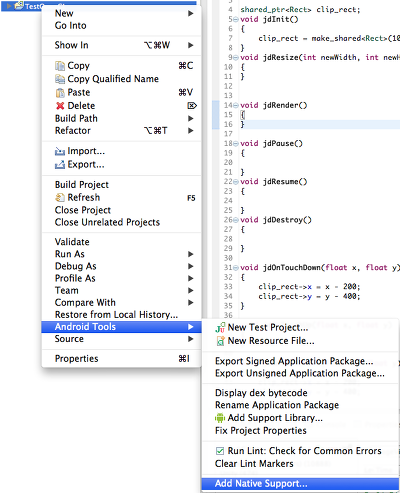The width and height of the screenshot is (400, 493).
Task: Click line number 16 in the gutter
Action: 228,124
